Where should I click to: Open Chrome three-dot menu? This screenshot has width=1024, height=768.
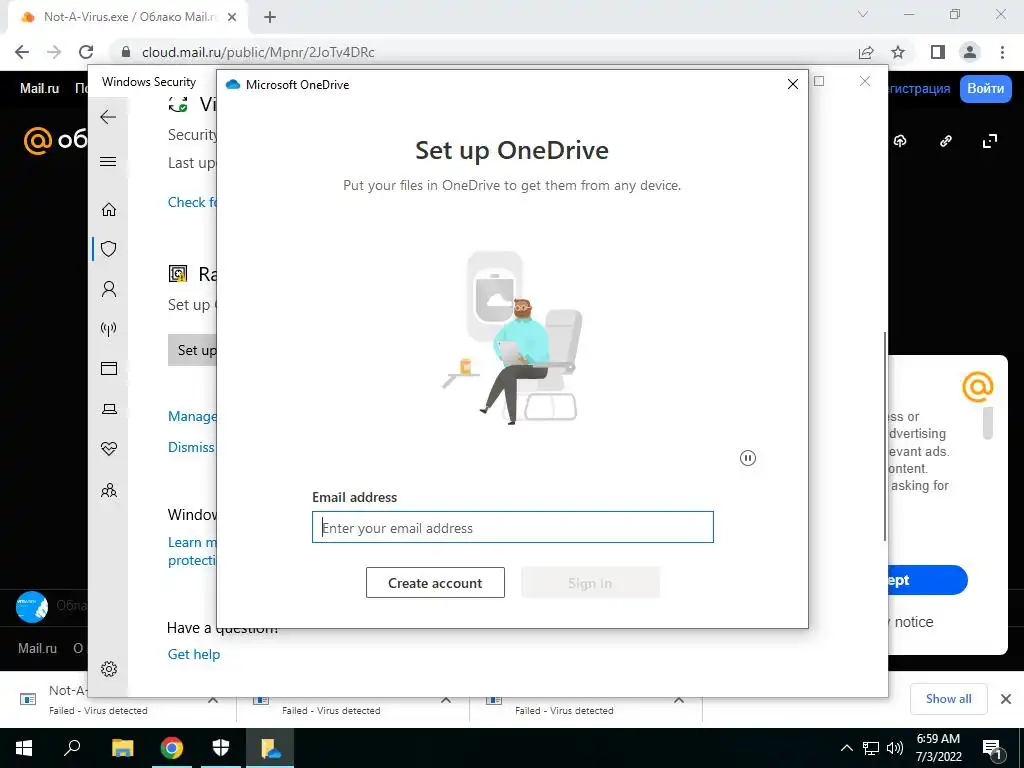pyautogui.click(x=1002, y=52)
